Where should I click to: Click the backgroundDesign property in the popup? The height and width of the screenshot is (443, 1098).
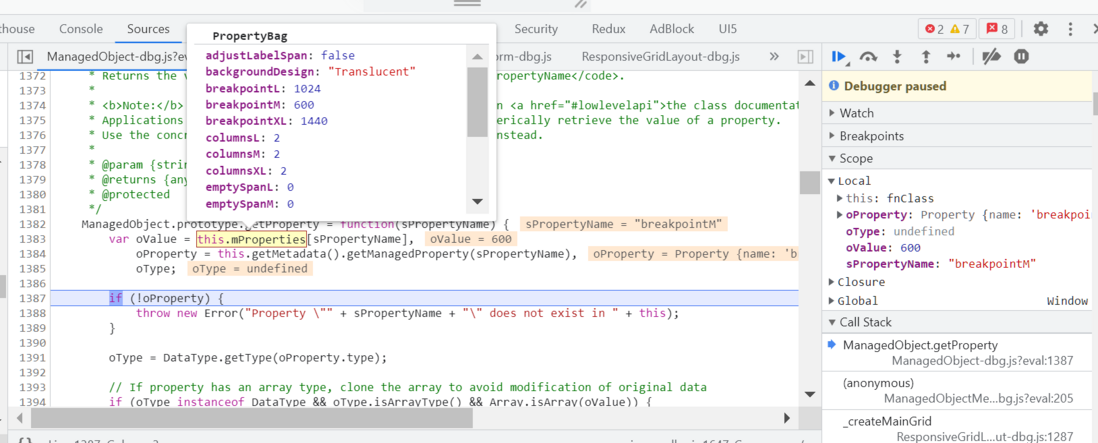(311, 72)
